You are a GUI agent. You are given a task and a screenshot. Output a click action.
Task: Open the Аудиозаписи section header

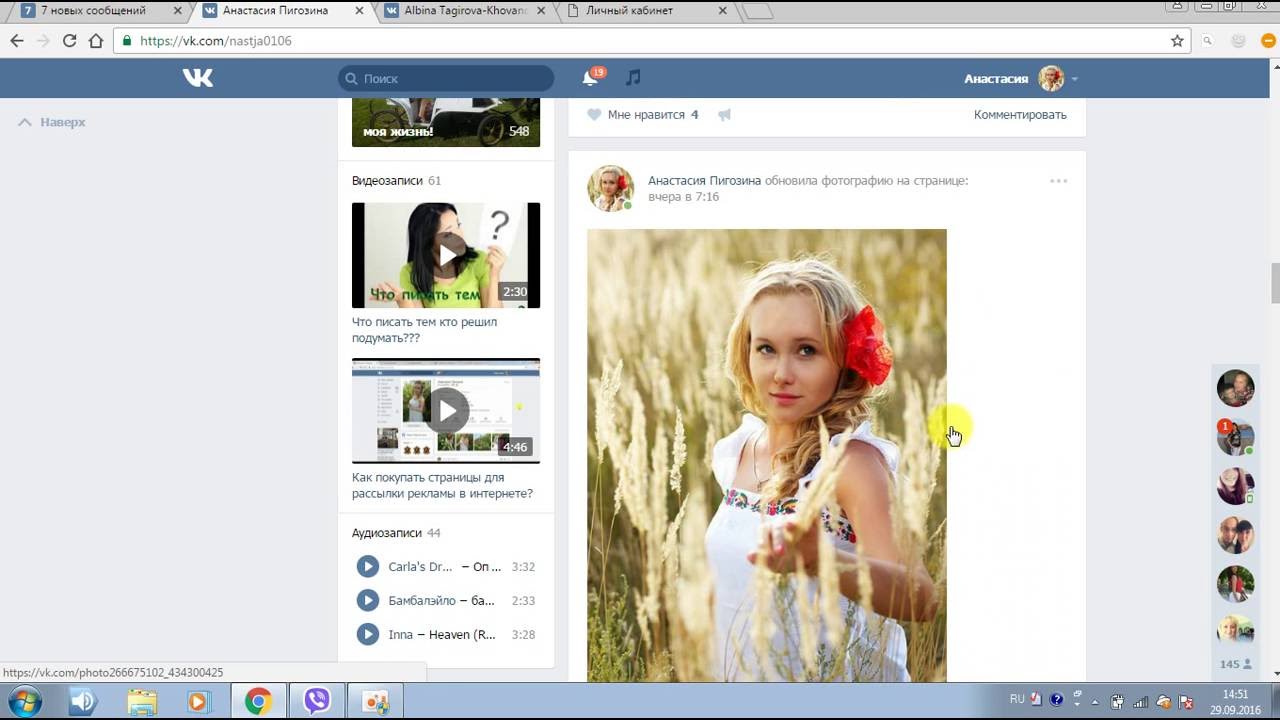(x=396, y=533)
